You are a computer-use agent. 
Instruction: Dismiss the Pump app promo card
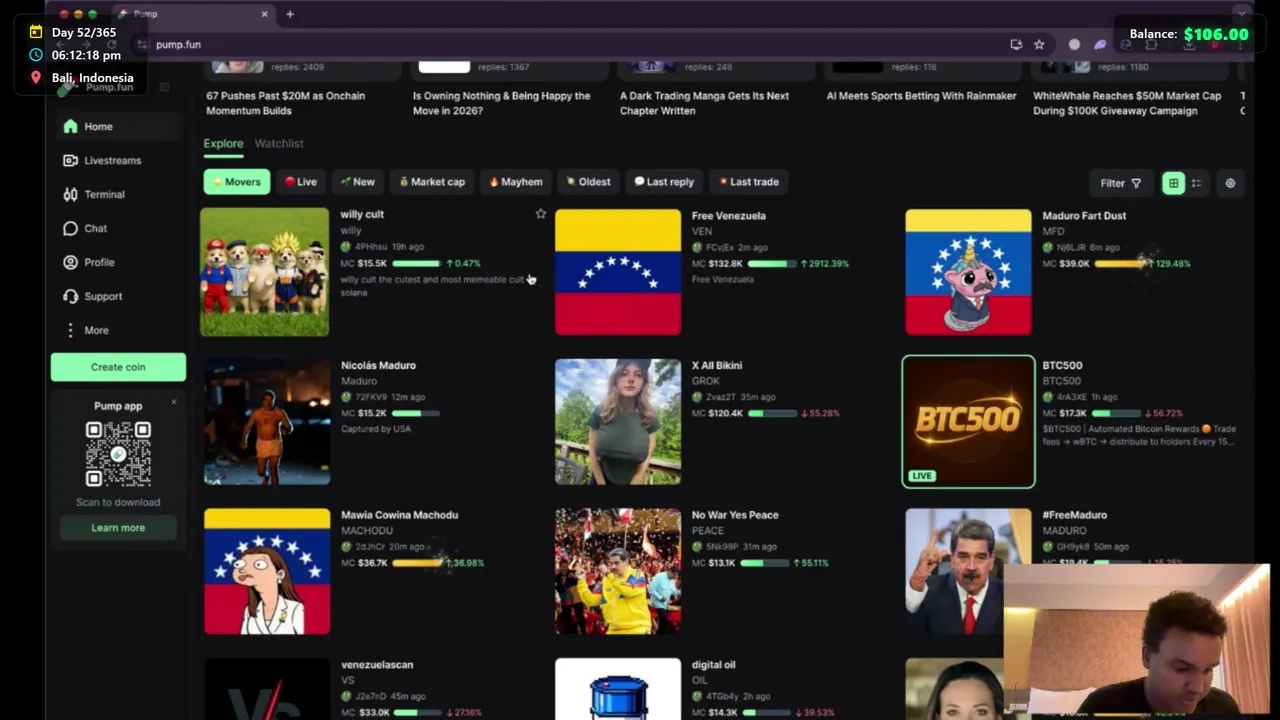click(x=173, y=402)
